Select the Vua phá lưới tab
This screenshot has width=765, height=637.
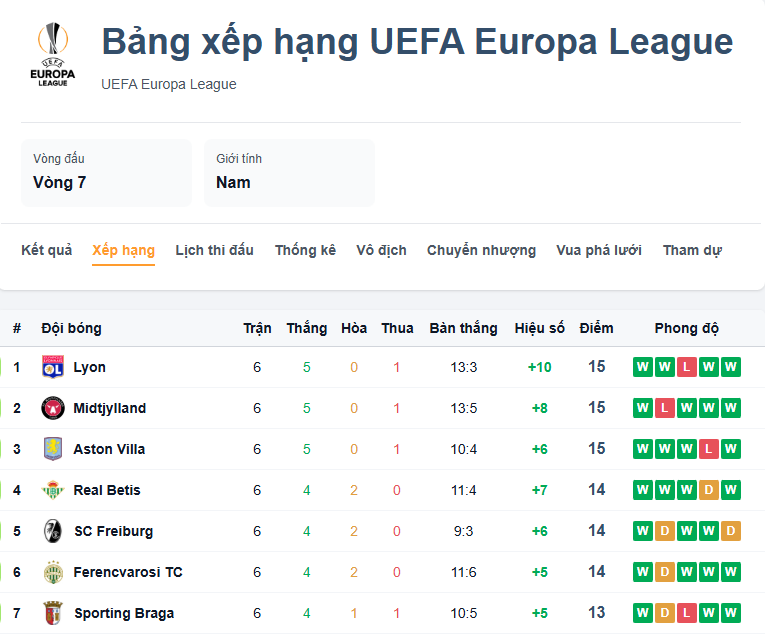(599, 250)
